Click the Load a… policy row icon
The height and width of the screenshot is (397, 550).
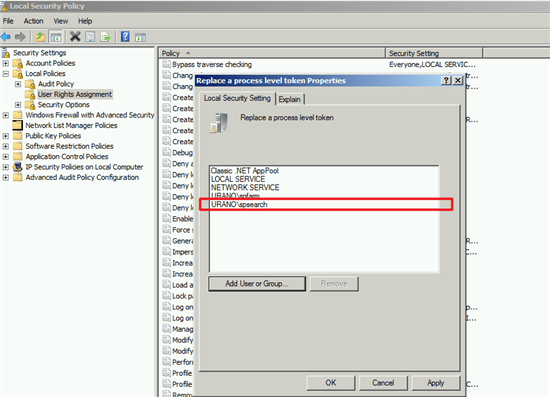click(167, 285)
